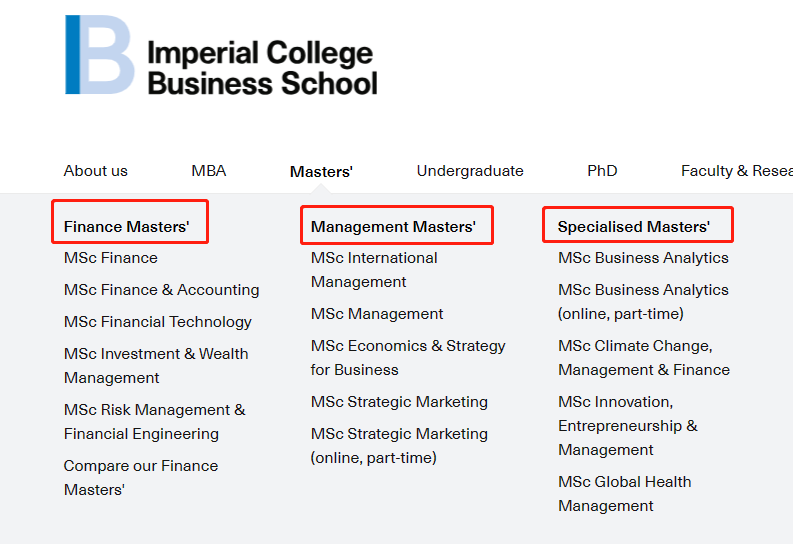
Task: Select MSc Innovation, Entrepreneurship & Management
Action: click(628, 426)
